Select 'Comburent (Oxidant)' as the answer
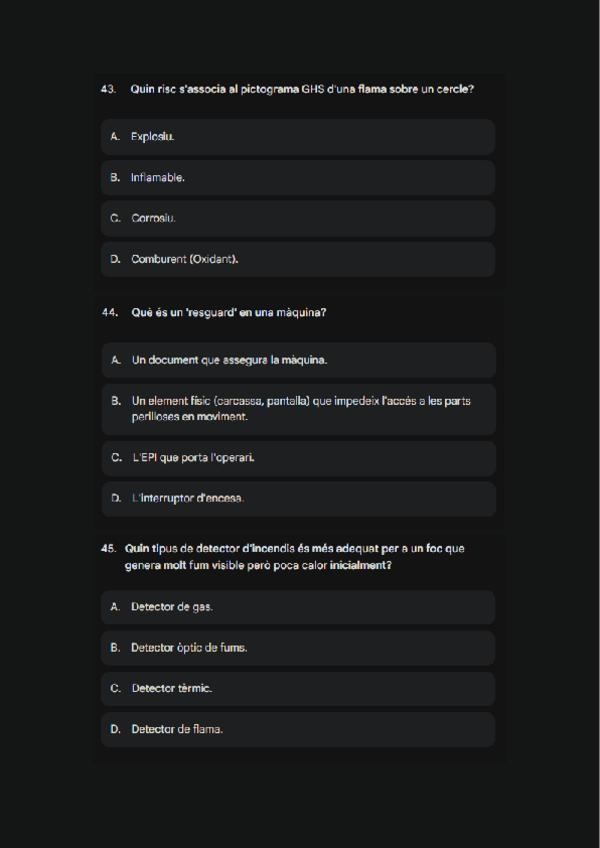600x848 pixels. (297, 259)
